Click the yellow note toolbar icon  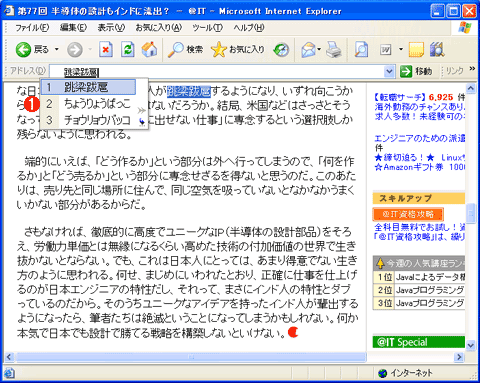coord(416,50)
